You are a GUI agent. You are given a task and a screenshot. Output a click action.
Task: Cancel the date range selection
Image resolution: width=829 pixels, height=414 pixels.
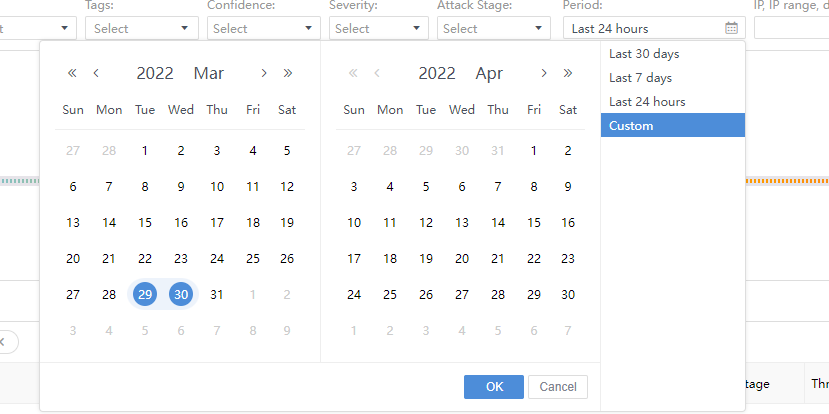click(559, 387)
